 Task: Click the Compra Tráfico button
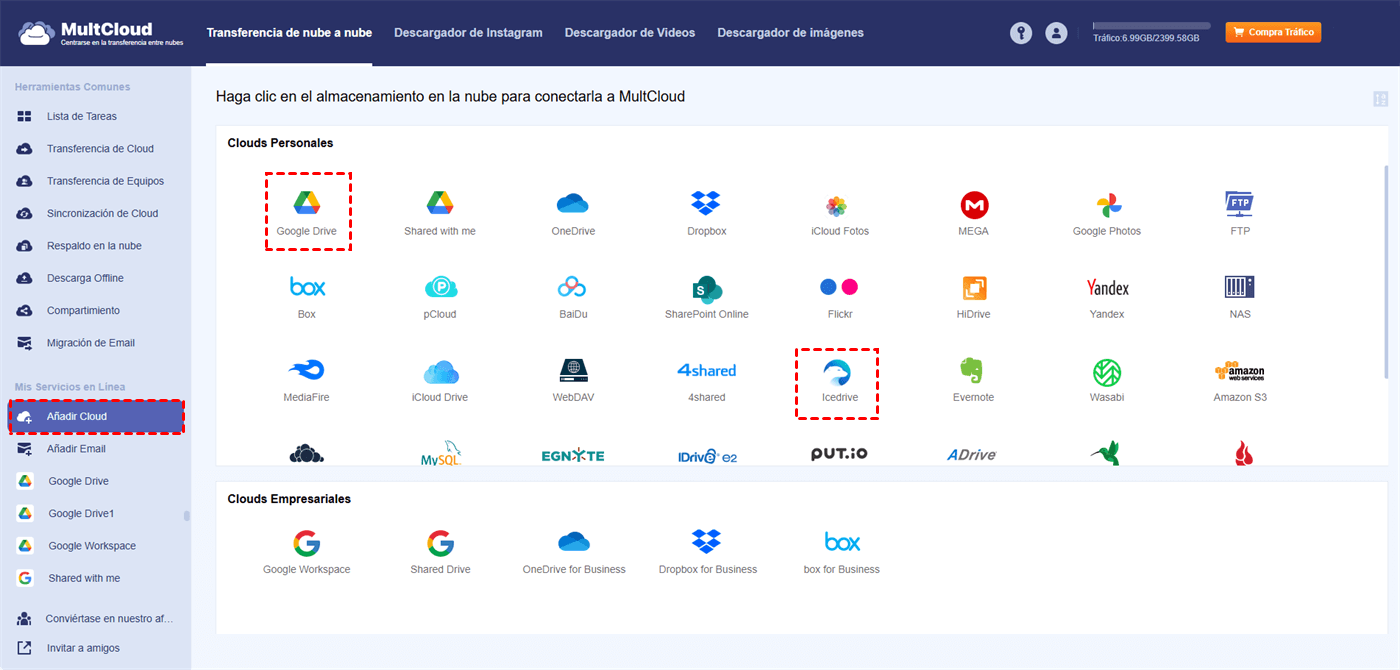point(1273,32)
